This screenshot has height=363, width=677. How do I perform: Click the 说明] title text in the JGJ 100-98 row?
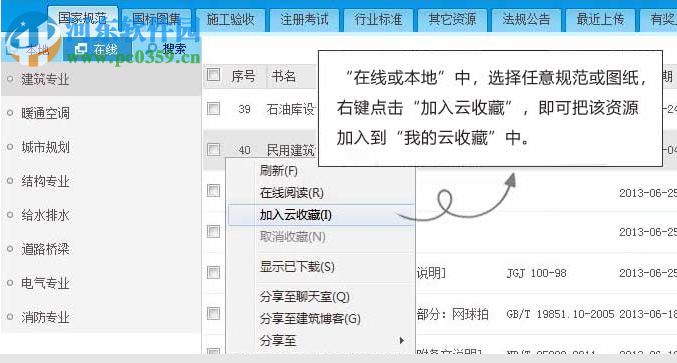[431, 273]
